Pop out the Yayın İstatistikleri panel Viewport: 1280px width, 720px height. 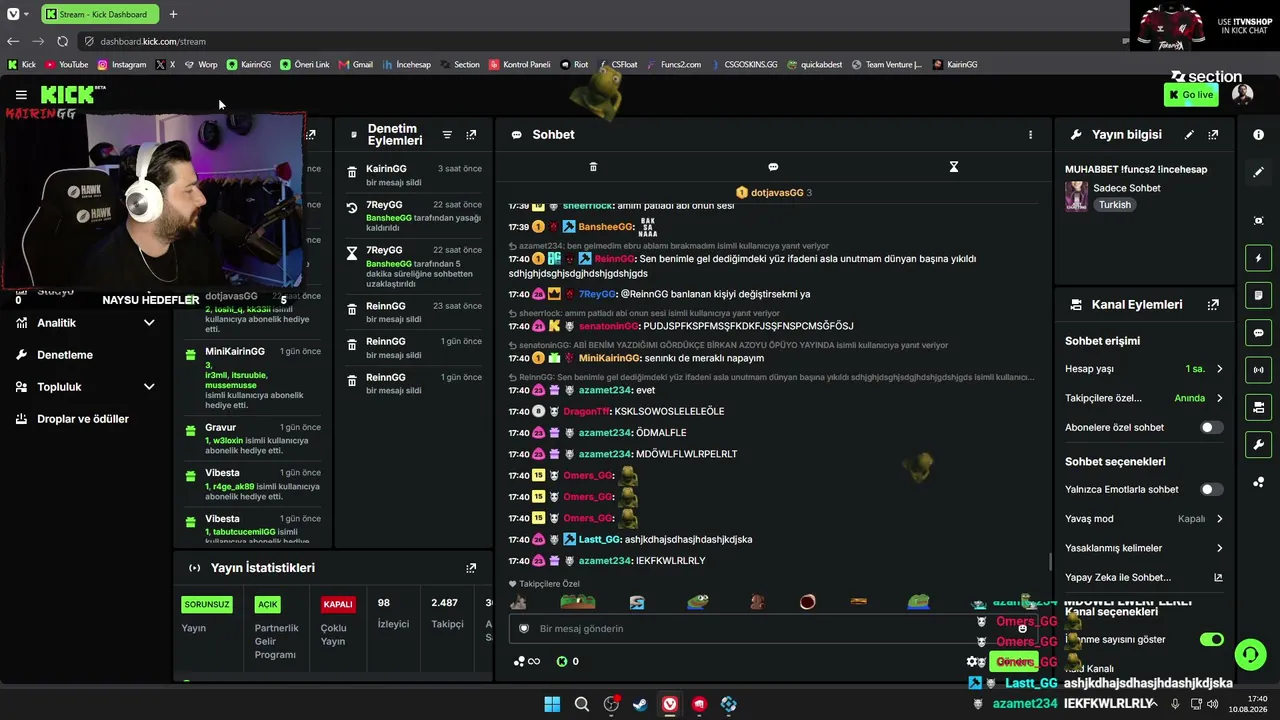coord(471,568)
